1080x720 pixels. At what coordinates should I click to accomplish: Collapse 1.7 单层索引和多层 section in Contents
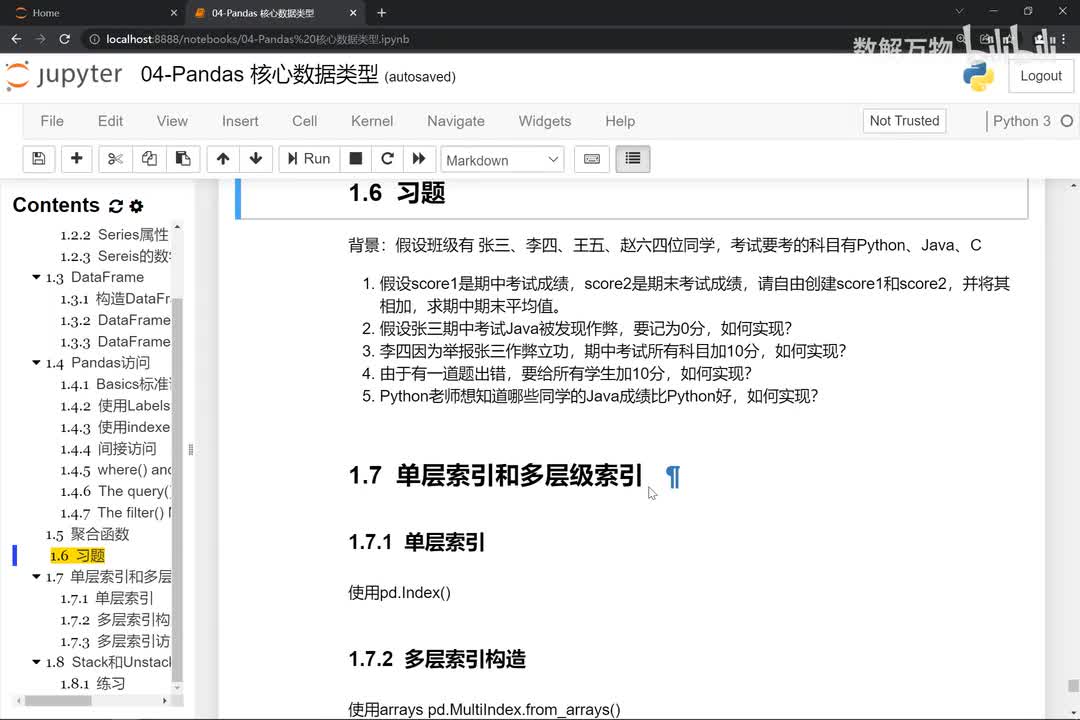tap(36, 577)
